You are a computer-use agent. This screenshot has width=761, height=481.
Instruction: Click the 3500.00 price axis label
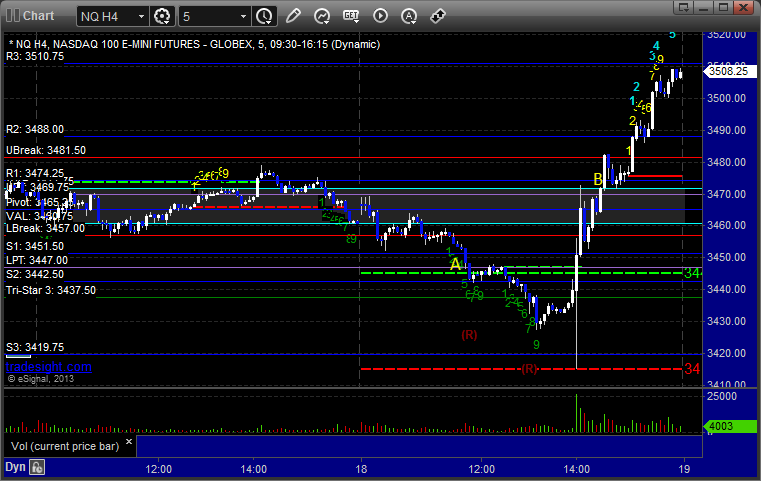click(726, 98)
